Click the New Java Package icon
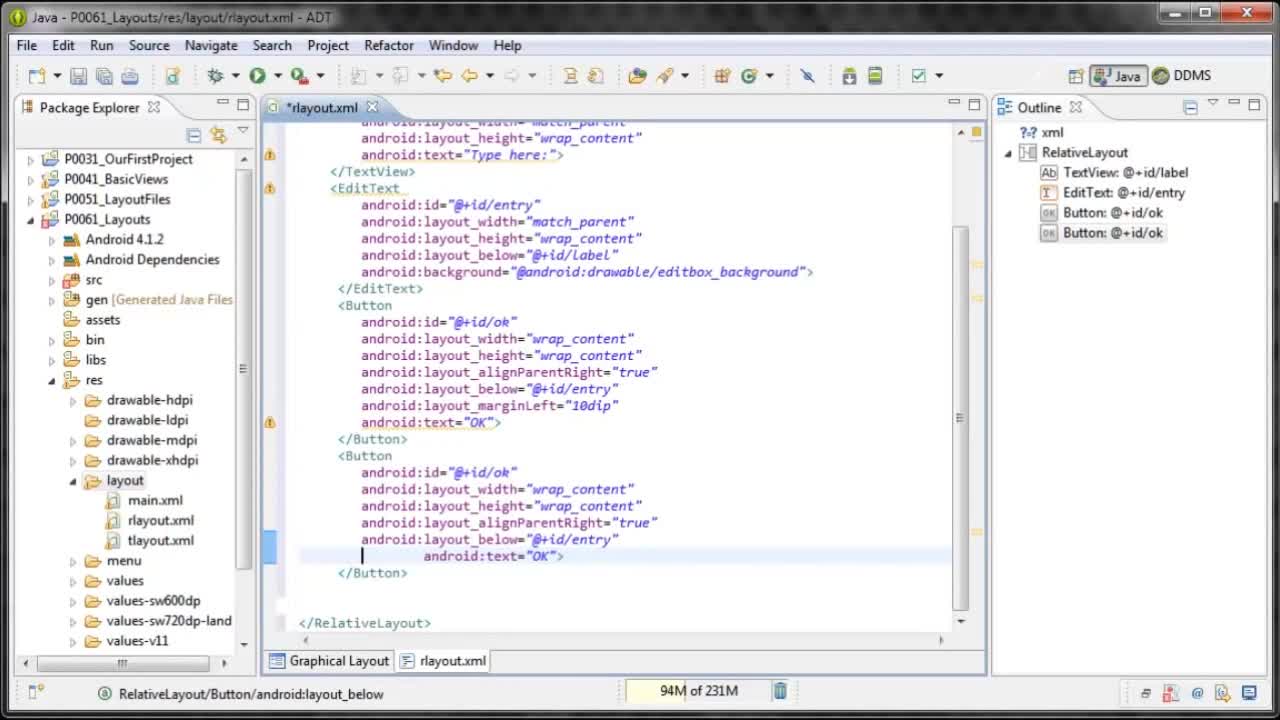 point(722,76)
